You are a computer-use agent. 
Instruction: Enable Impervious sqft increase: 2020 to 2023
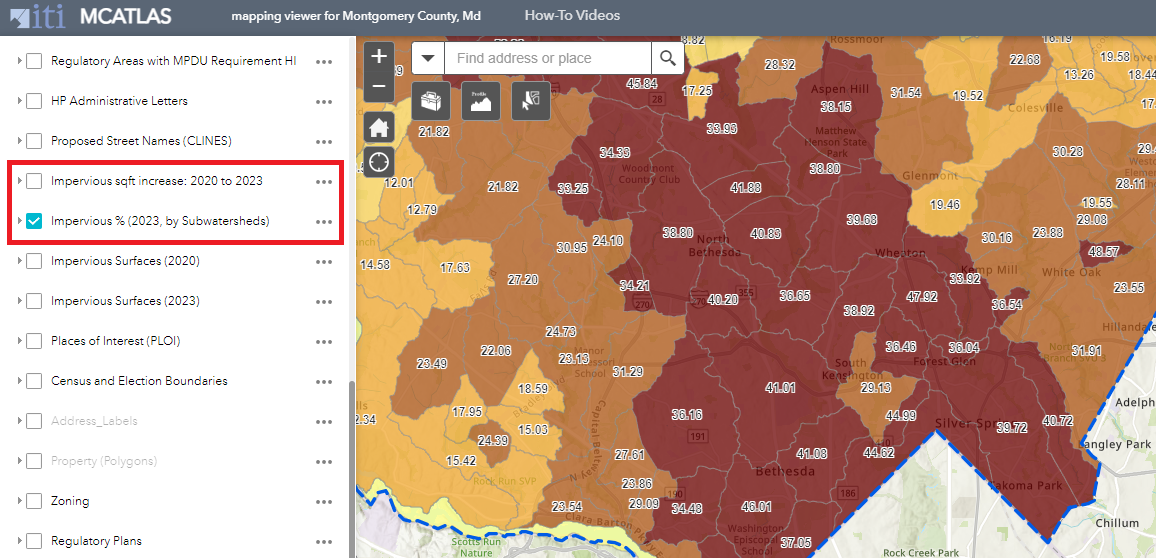click(34, 181)
